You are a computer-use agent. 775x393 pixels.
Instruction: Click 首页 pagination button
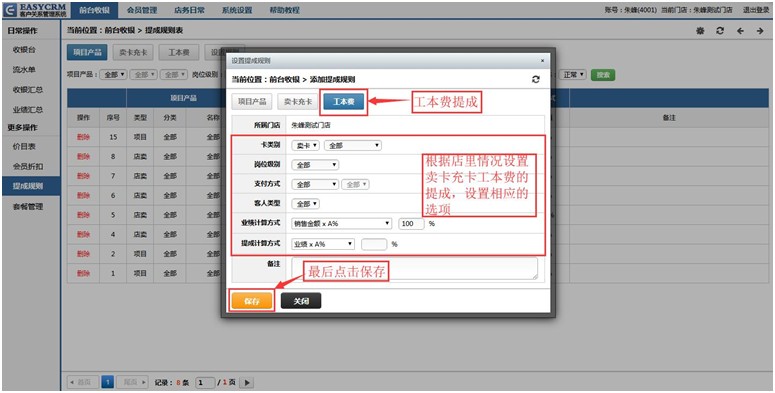coord(84,382)
